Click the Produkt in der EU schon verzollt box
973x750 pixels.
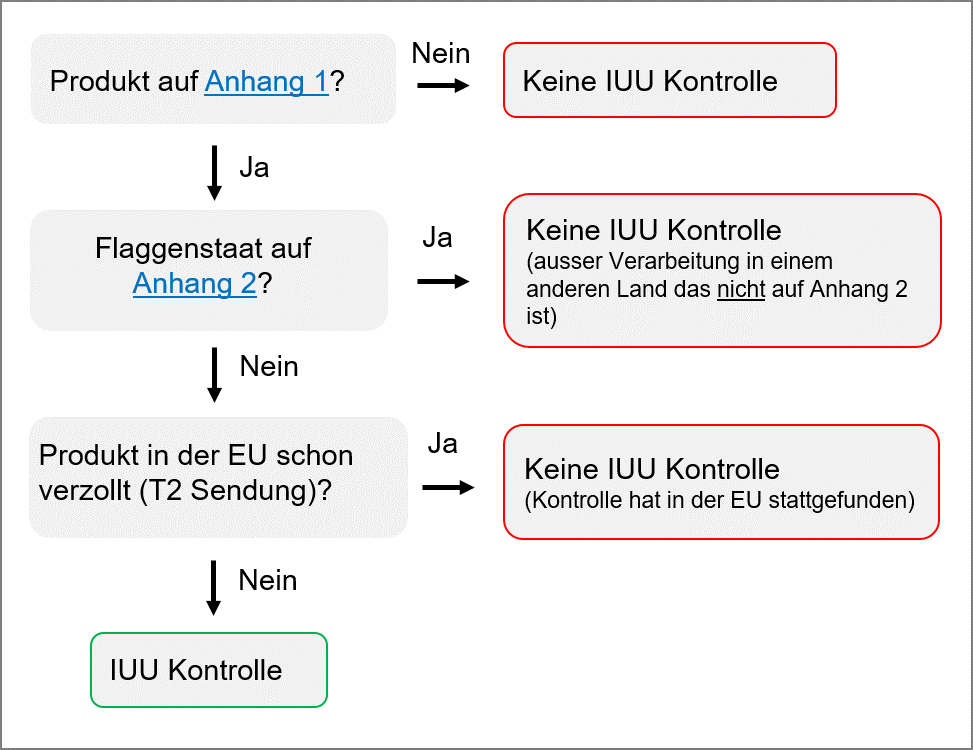click(x=218, y=476)
